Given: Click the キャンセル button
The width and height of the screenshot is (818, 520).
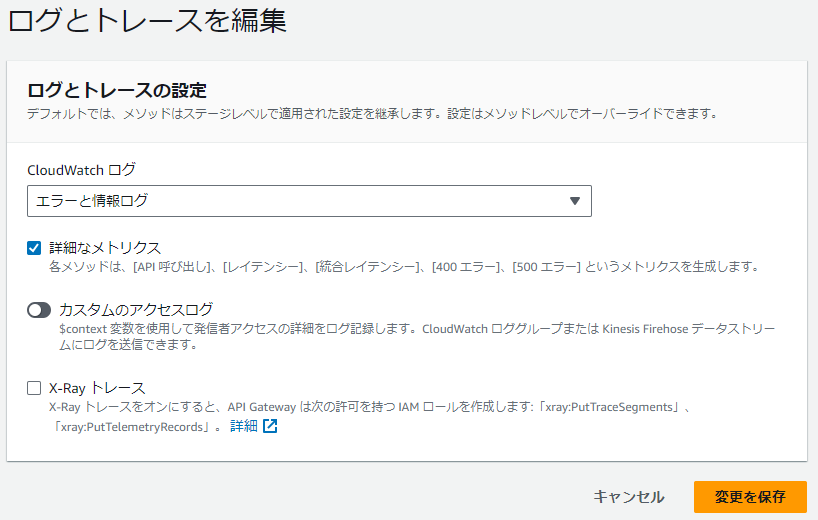Looking at the screenshot, I should click(x=629, y=497).
